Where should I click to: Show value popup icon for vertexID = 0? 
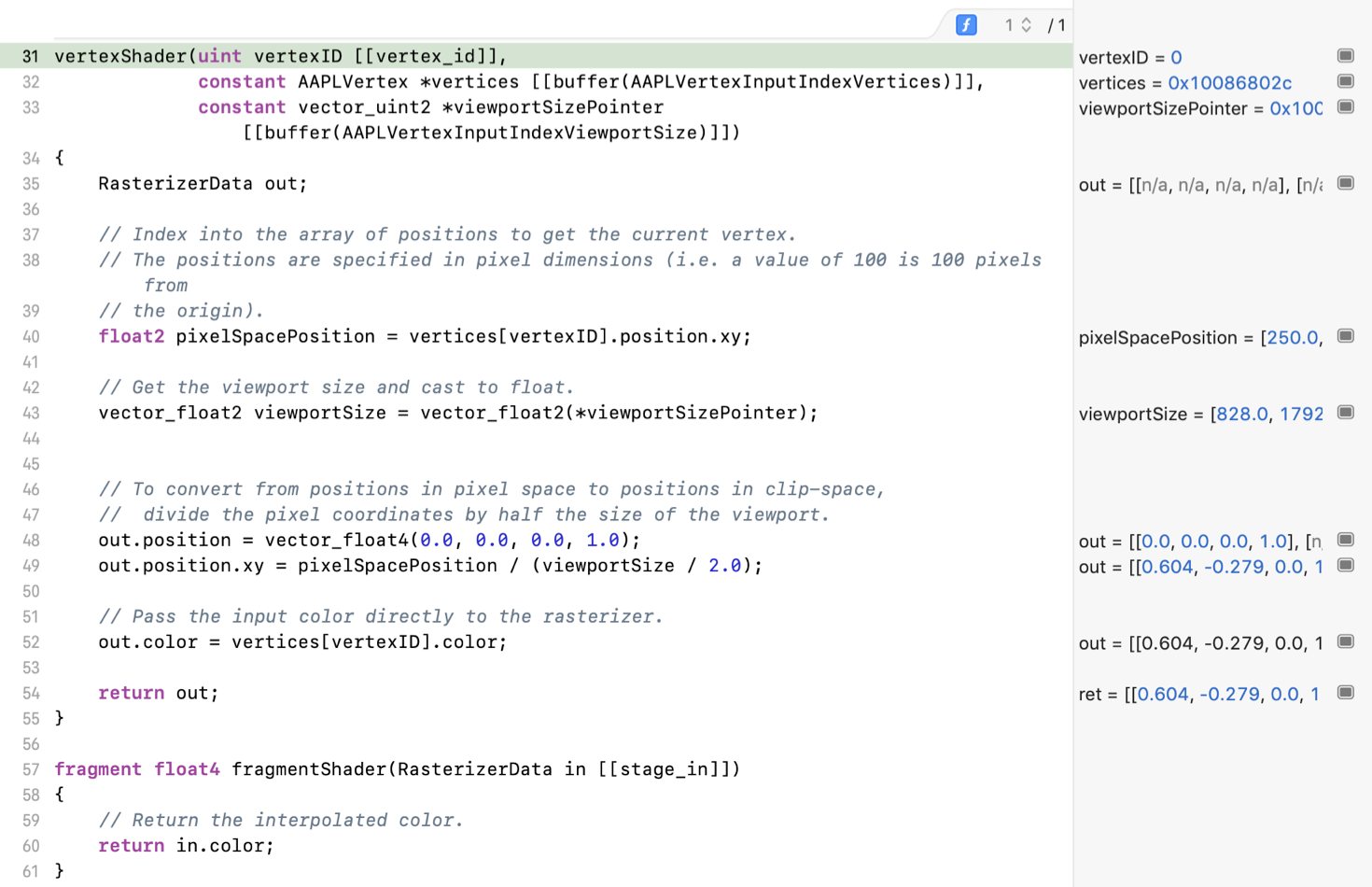[x=1345, y=56]
